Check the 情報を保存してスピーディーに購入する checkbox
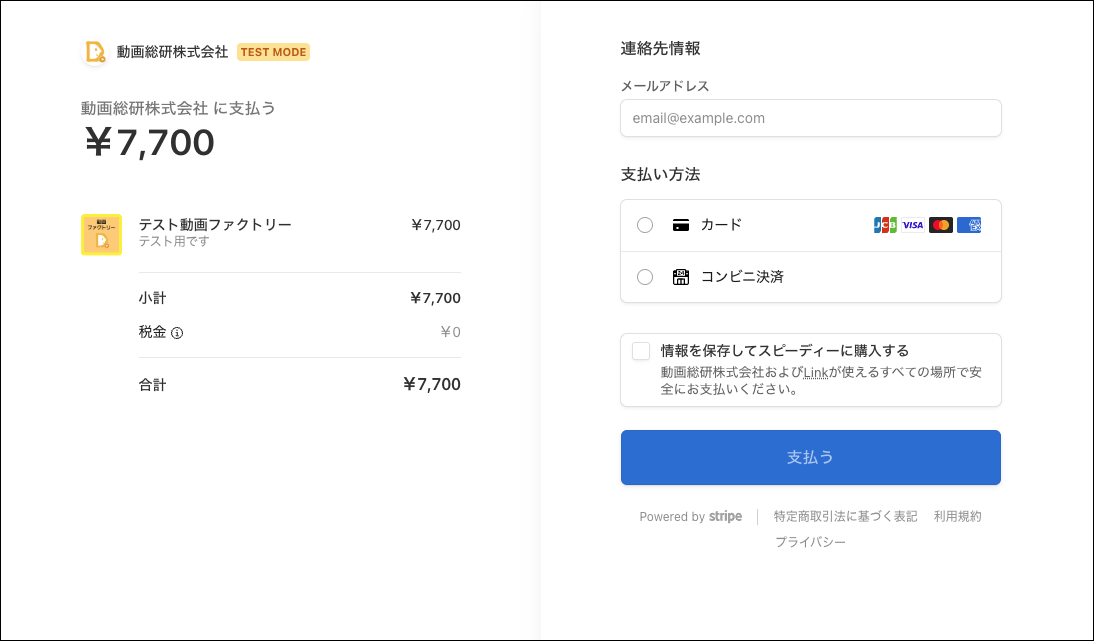Viewport: 1094px width, 641px height. click(641, 351)
